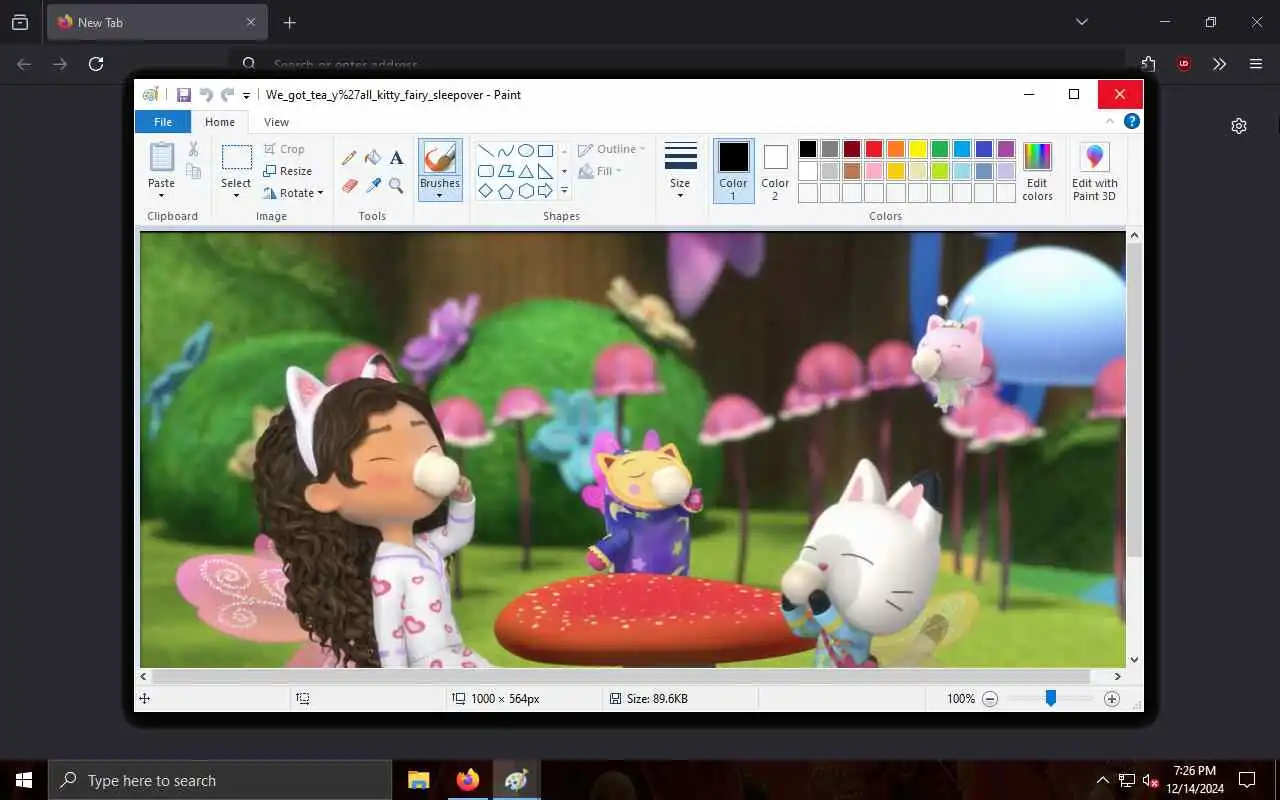The width and height of the screenshot is (1280, 800).
Task: Click the Brushes tool icon
Action: [440, 157]
